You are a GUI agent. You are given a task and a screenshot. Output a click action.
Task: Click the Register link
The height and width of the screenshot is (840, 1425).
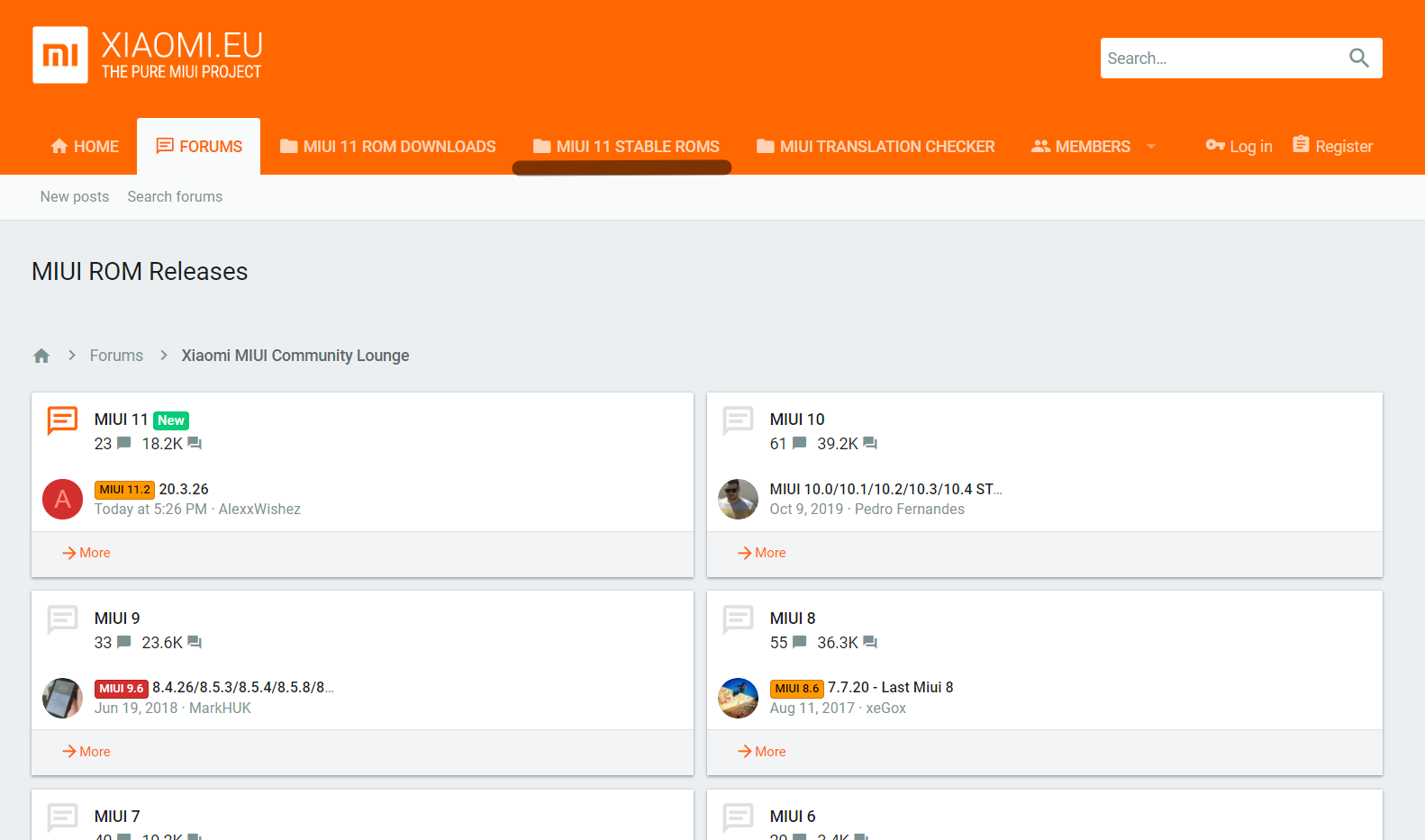pos(1332,146)
